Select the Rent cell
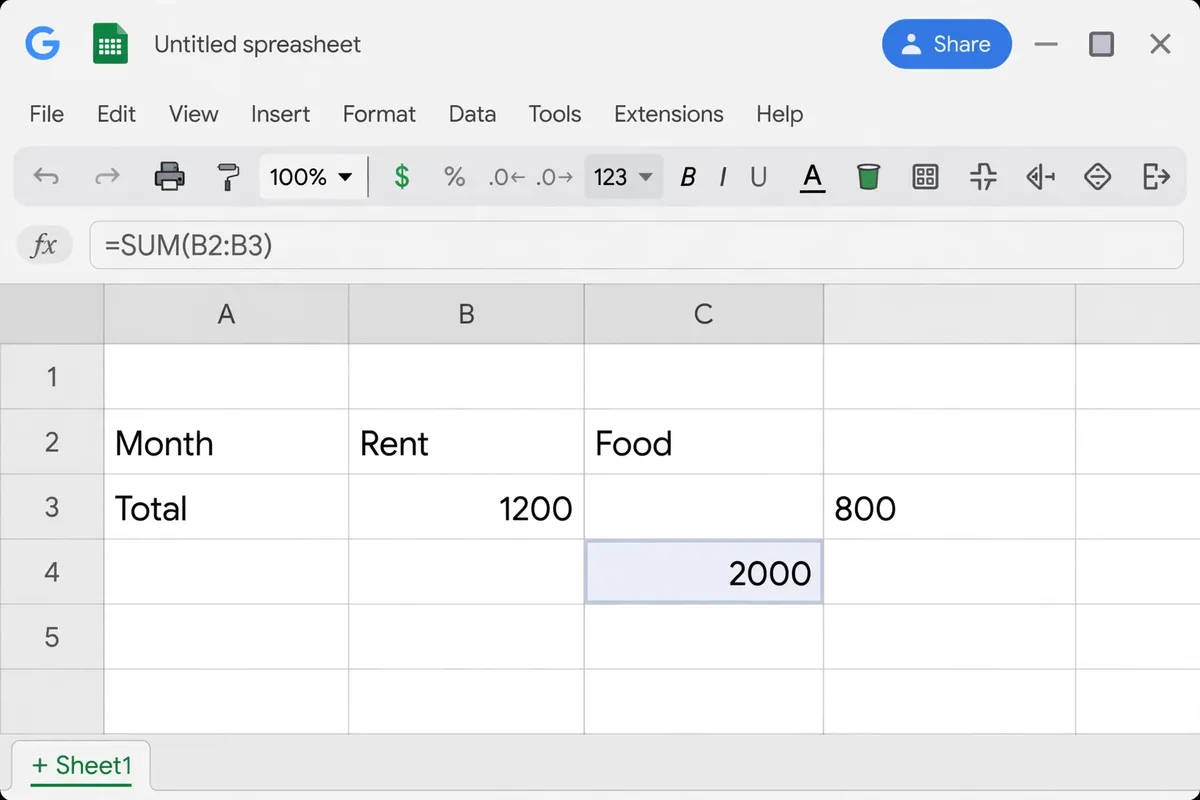This screenshot has width=1200, height=800. tap(466, 442)
